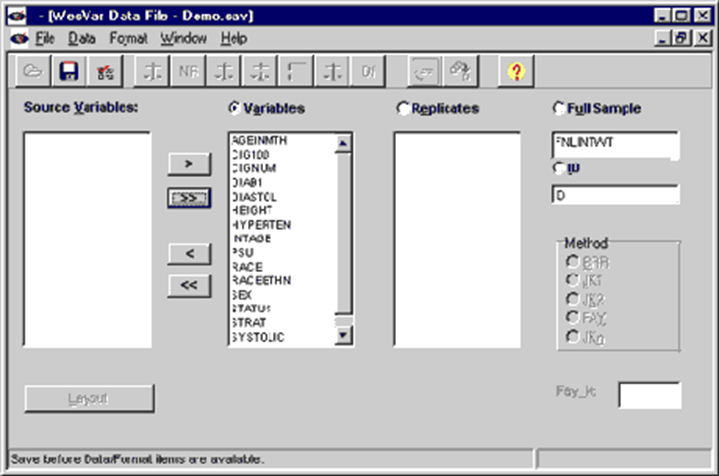Click Variables list scrollbar down arrow

(343, 336)
